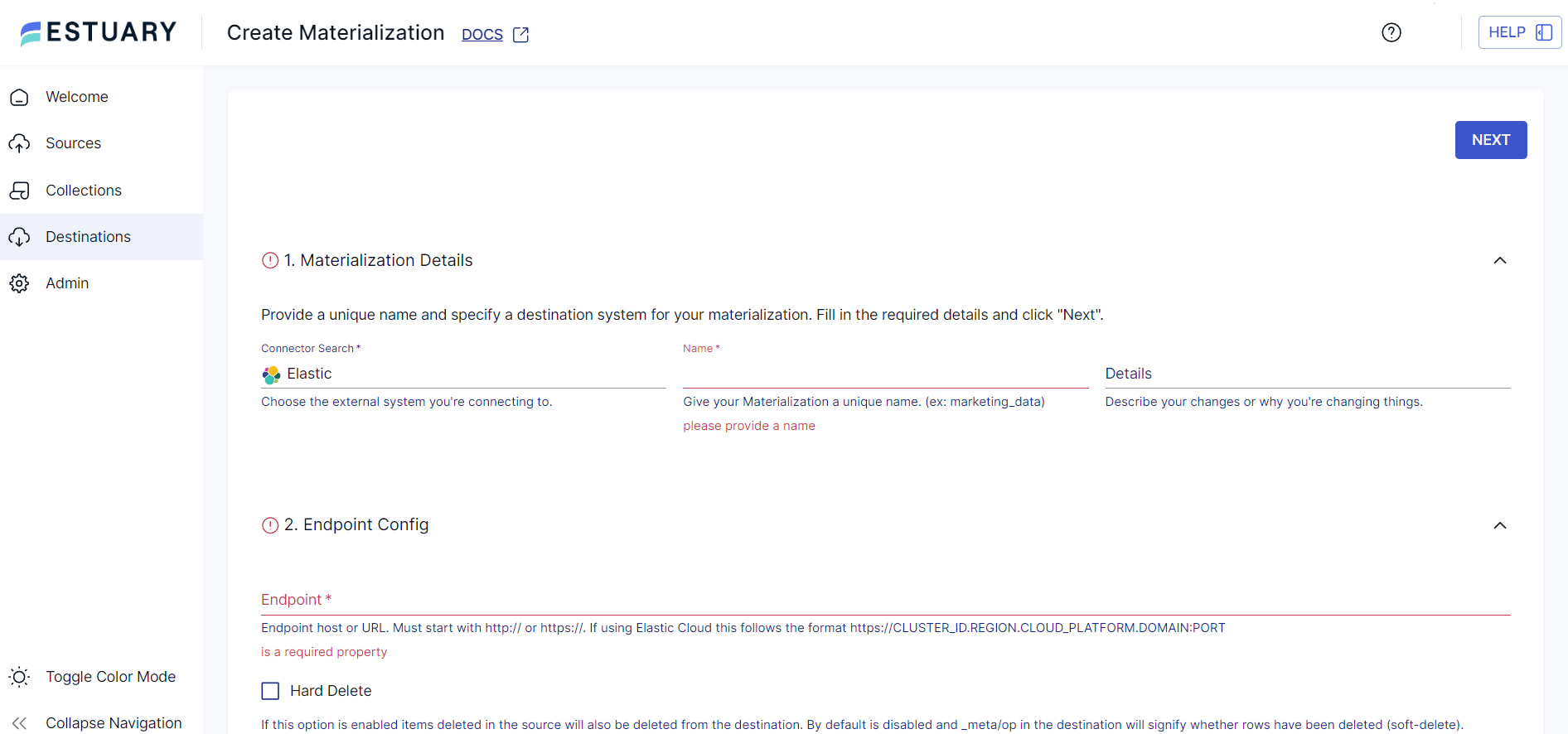Click the sun icon for color mode
This screenshot has width=1568, height=734.
(20, 677)
